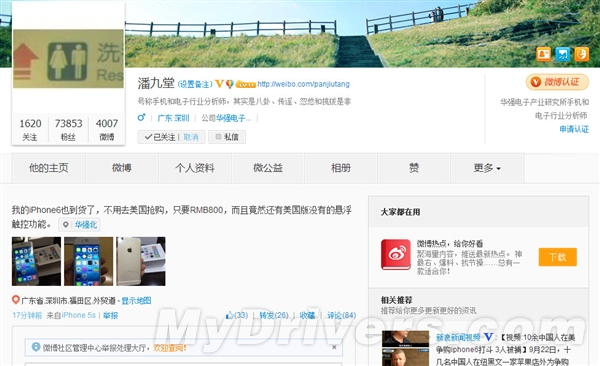Click the 大家都在用 section header
Image resolution: width=600 pixels, height=366 pixels.
(400, 212)
